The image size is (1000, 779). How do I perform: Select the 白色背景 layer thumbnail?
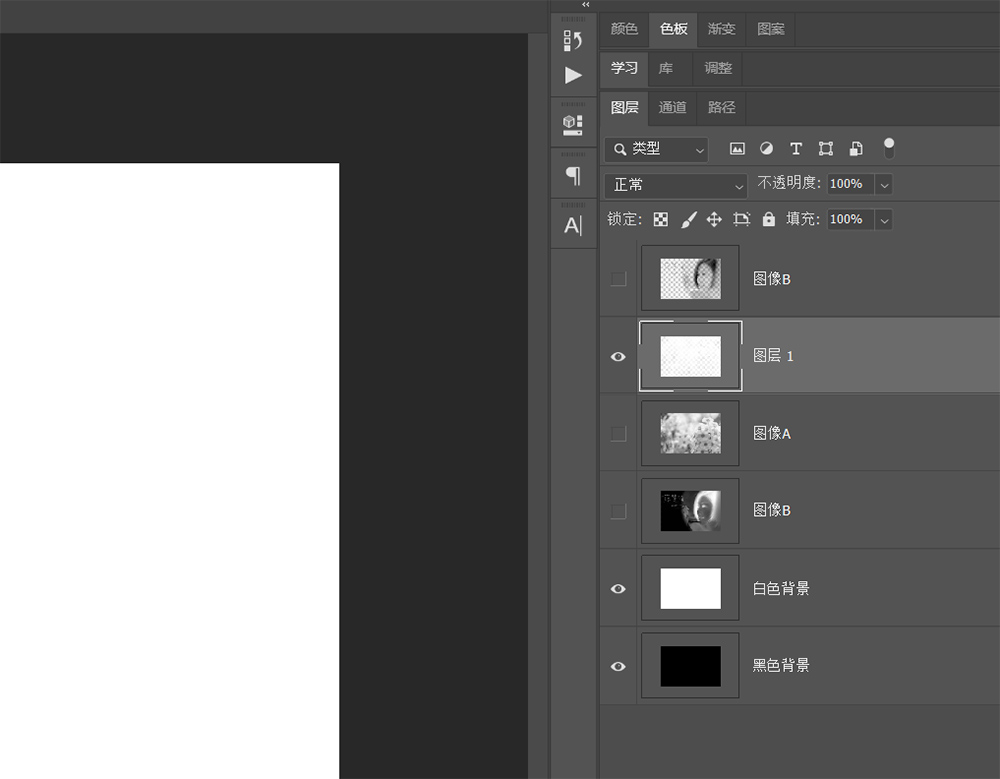pyautogui.click(x=690, y=588)
